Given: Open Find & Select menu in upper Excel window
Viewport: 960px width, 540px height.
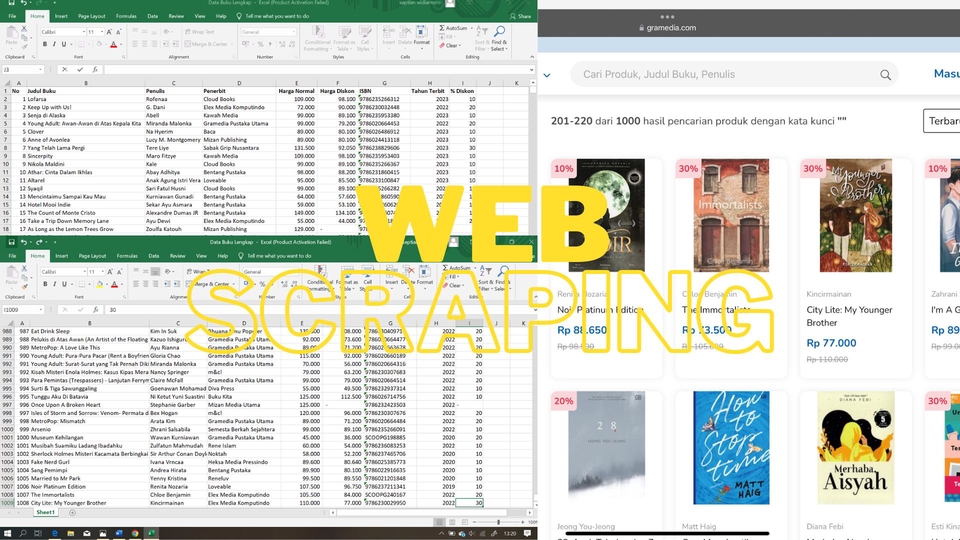Looking at the screenshot, I should pyautogui.click(x=498, y=39).
